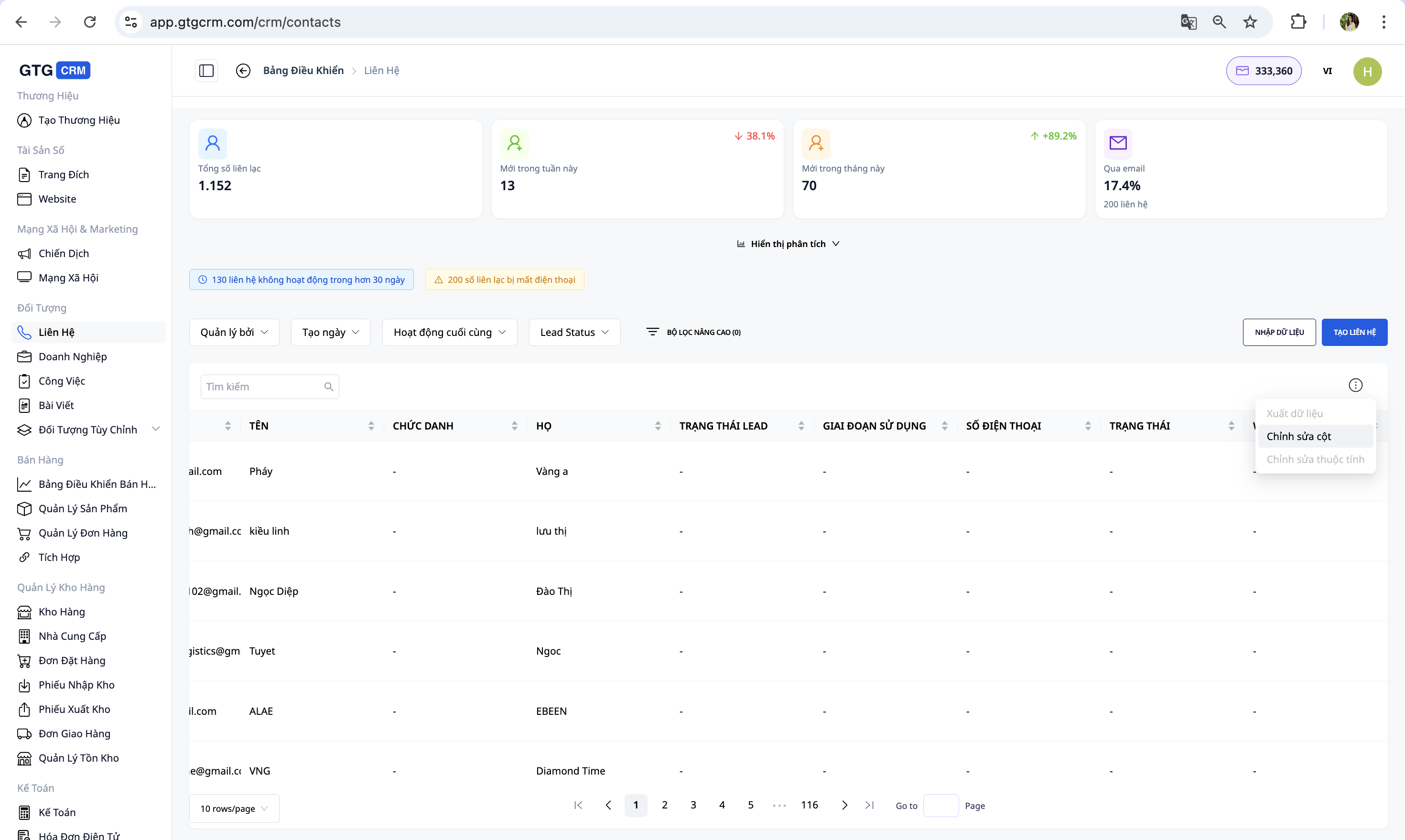The height and width of the screenshot is (840, 1405).
Task: Select Chỉnh sửa cột menu item
Action: pos(1298,436)
